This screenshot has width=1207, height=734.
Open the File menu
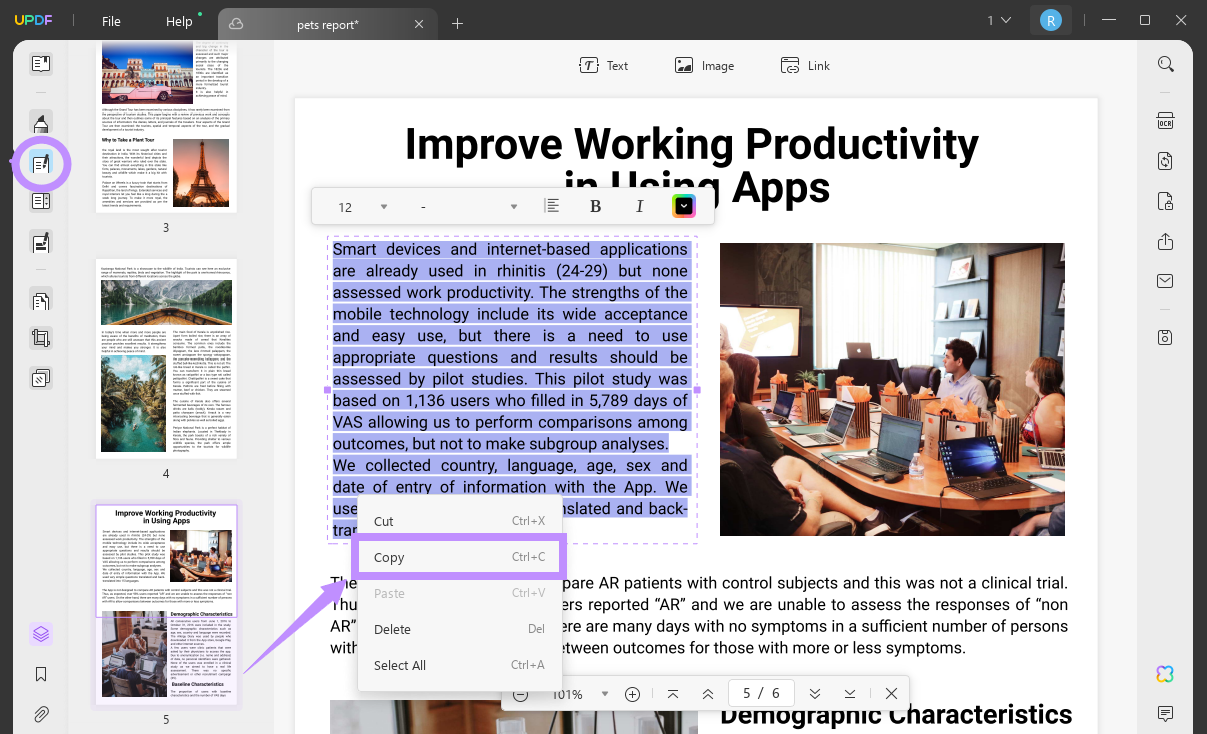[111, 20]
